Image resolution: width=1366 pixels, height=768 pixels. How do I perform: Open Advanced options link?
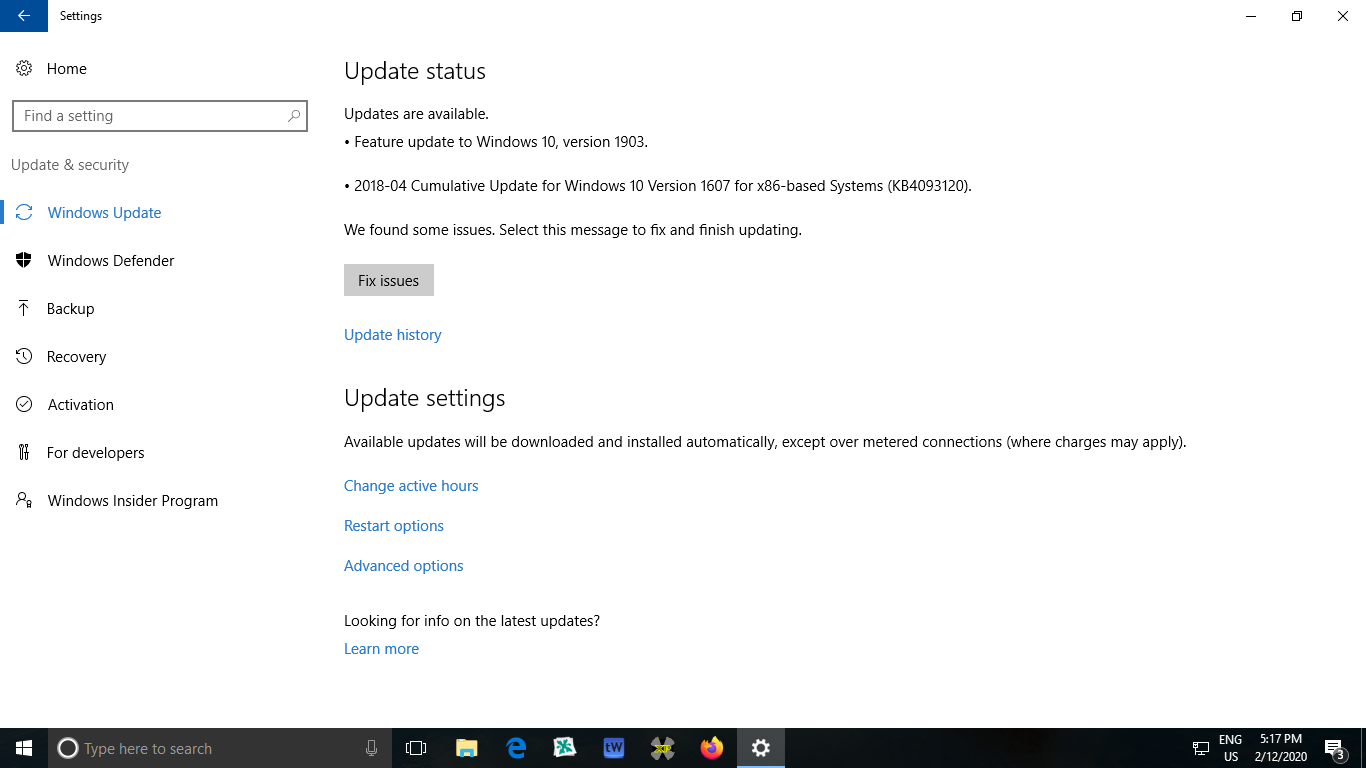pyautogui.click(x=404, y=566)
